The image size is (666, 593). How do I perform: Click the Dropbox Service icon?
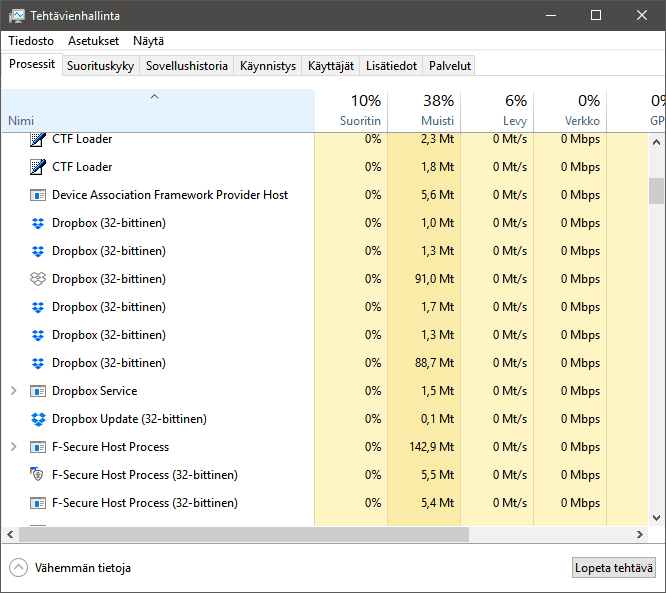click(x=38, y=391)
